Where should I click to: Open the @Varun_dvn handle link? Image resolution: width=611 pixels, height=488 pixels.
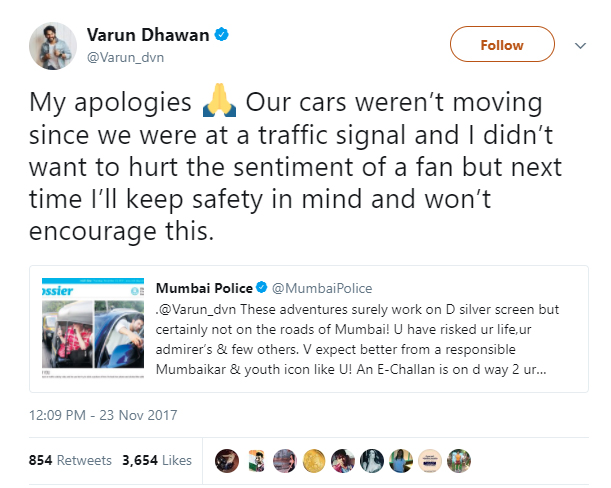pos(125,57)
